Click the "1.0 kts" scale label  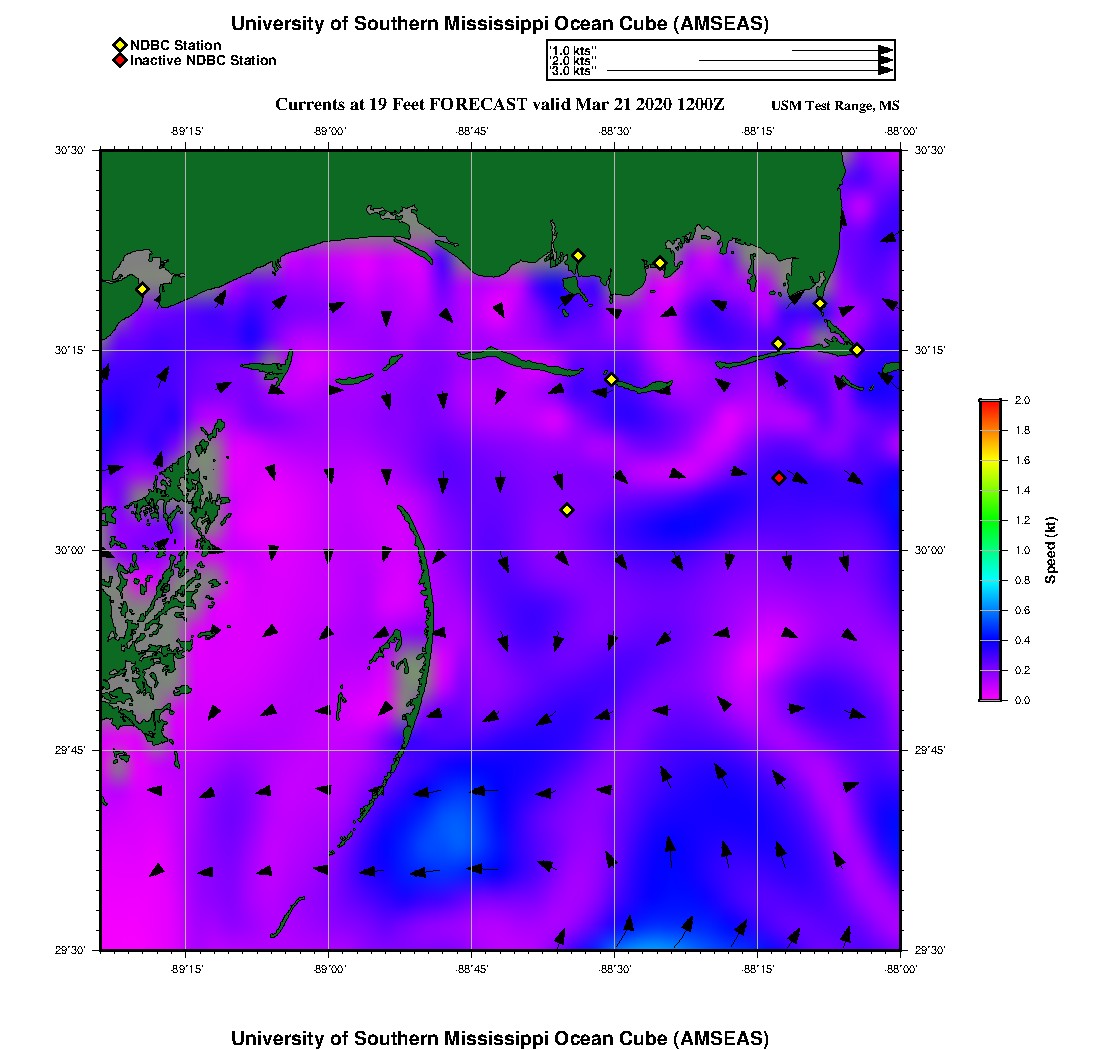tap(574, 50)
